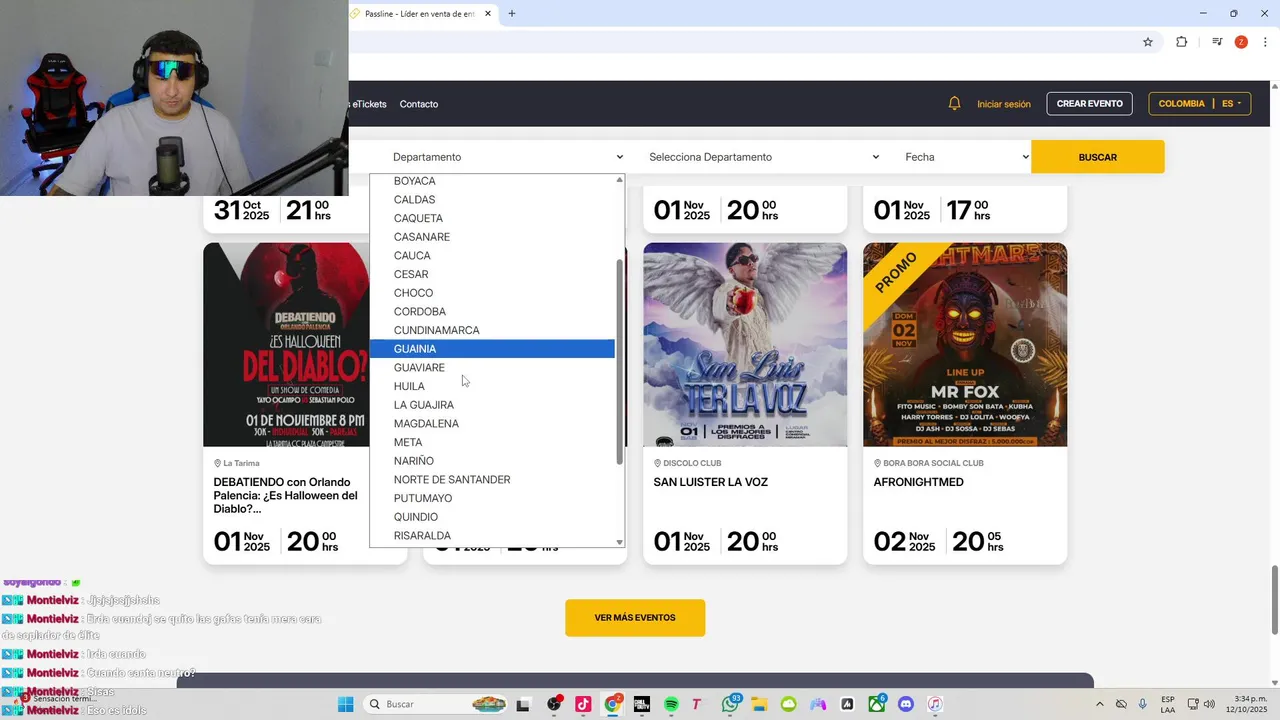
Task: Pick CORDOBA from the department list
Action: [492, 312]
